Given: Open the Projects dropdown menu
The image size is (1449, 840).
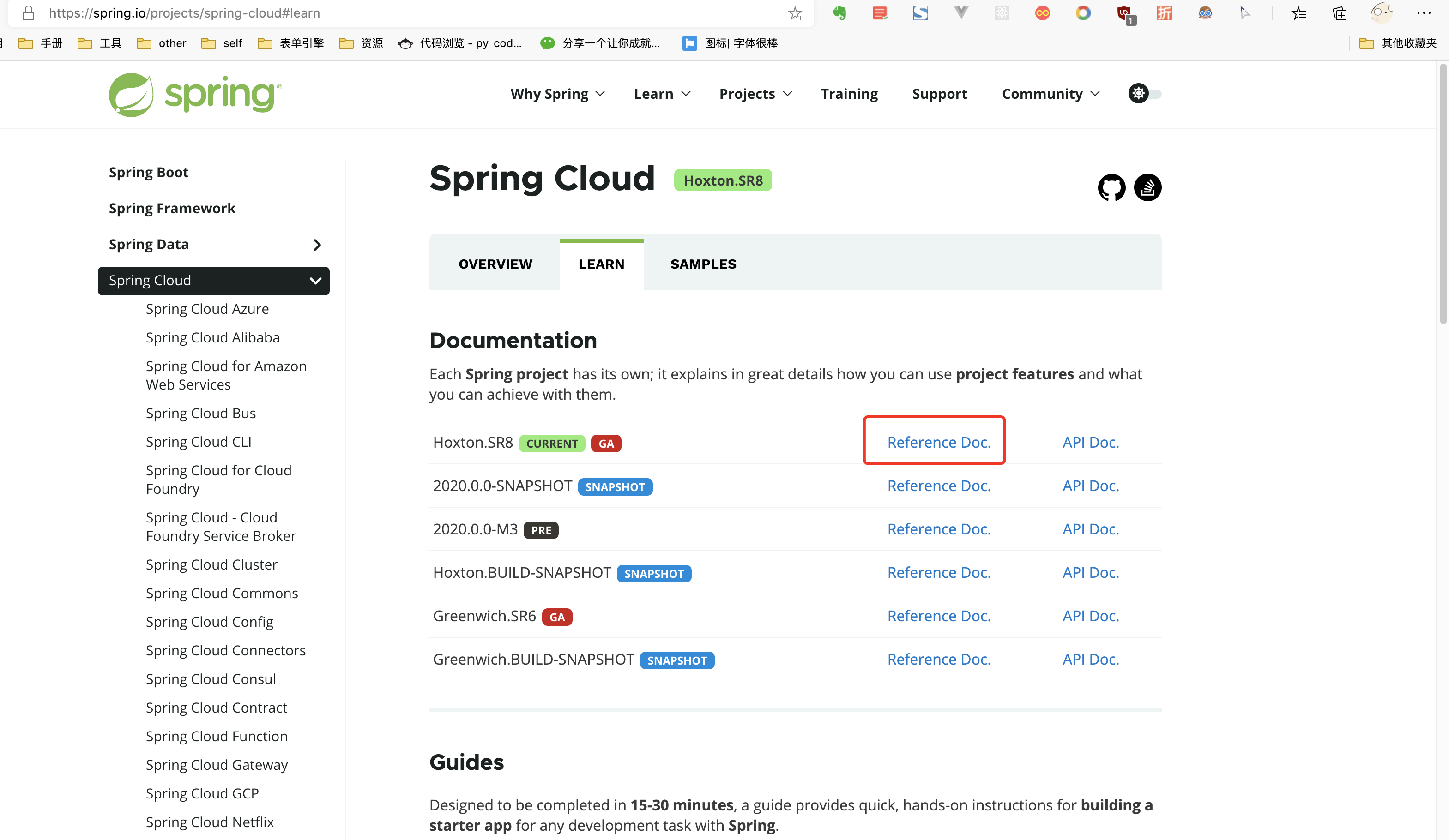Looking at the screenshot, I should coord(755,94).
